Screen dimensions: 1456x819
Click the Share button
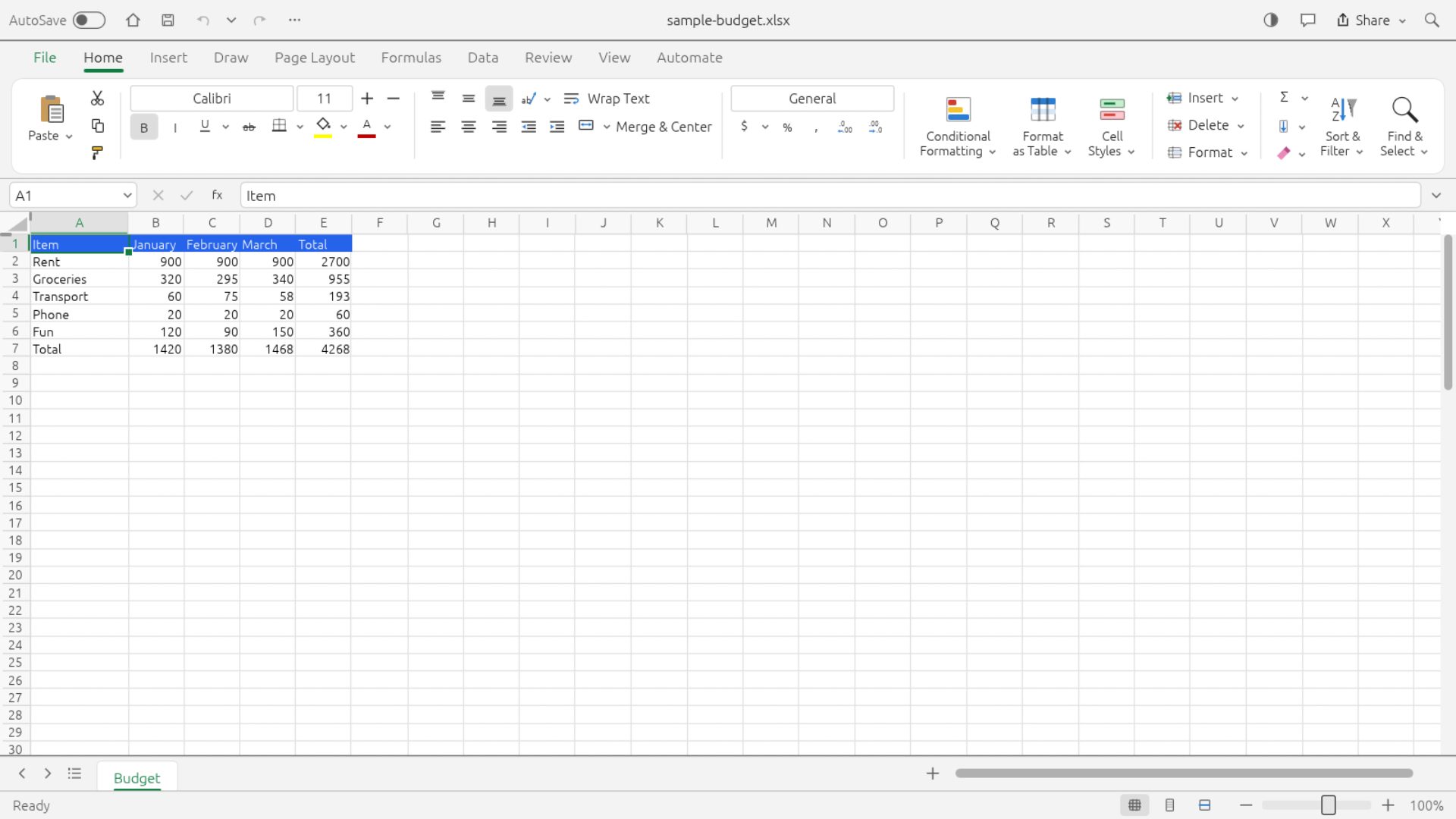tap(1371, 20)
